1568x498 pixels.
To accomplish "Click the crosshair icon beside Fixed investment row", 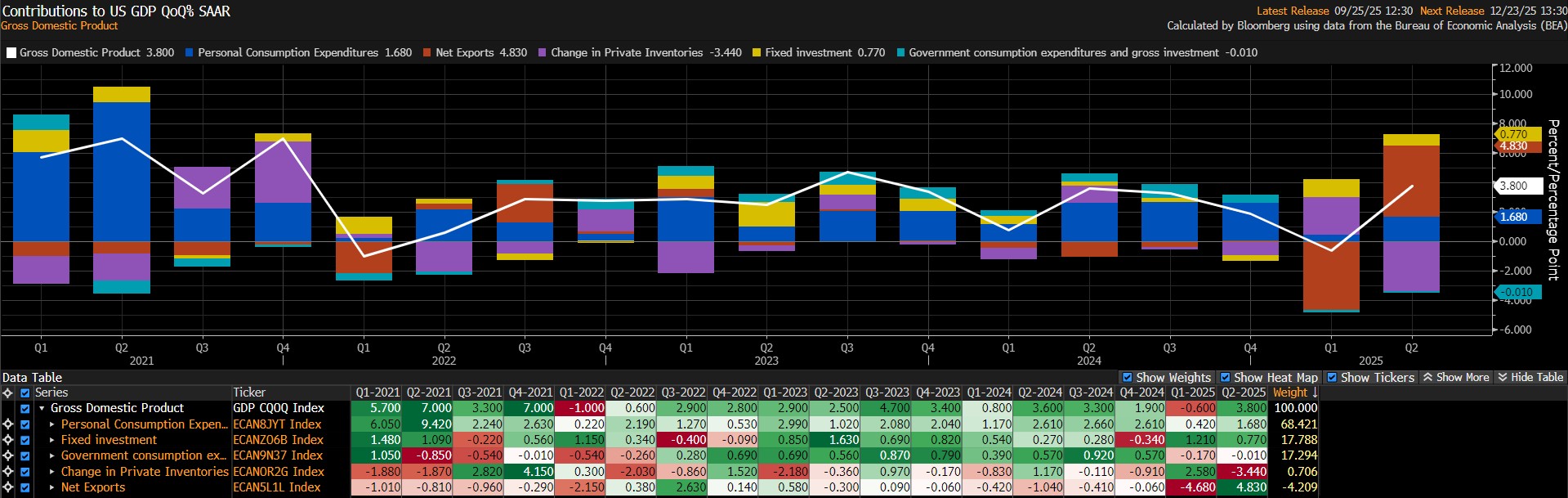I will pos(8,440).
